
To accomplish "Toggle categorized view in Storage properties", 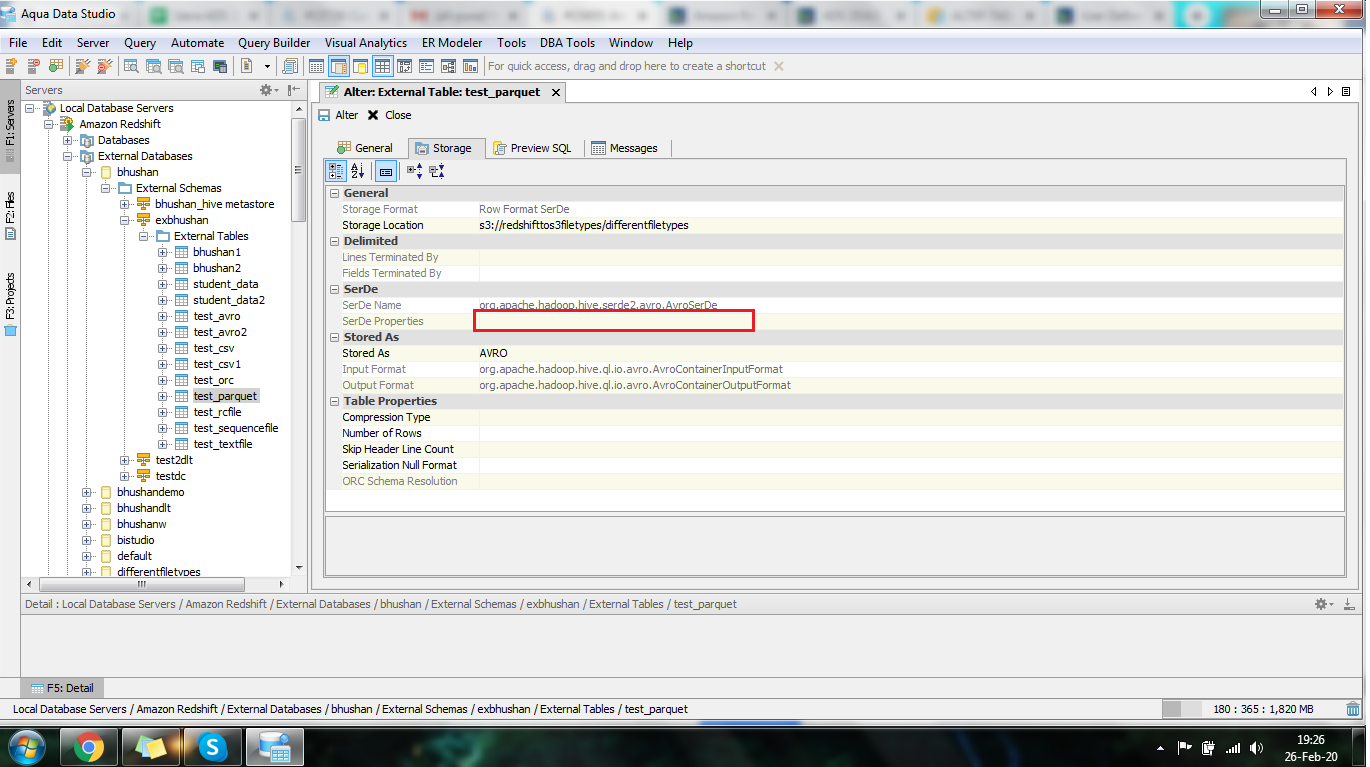I will (x=336, y=171).
